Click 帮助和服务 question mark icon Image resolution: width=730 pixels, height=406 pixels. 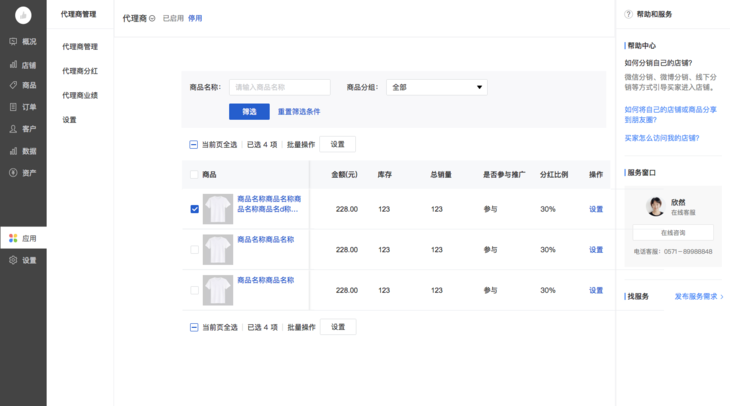pos(628,15)
